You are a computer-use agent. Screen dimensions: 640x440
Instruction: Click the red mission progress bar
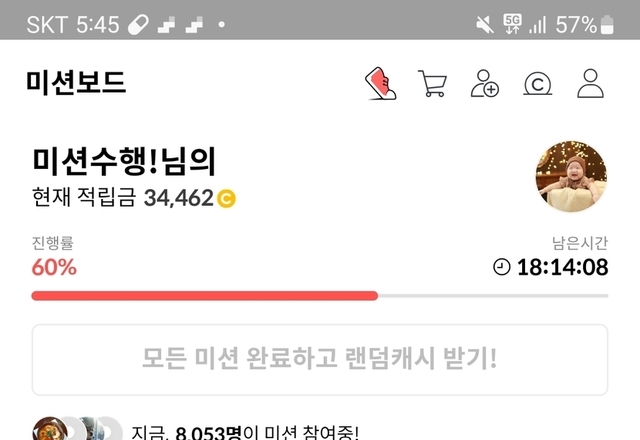pyautogui.click(x=204, y=296)
